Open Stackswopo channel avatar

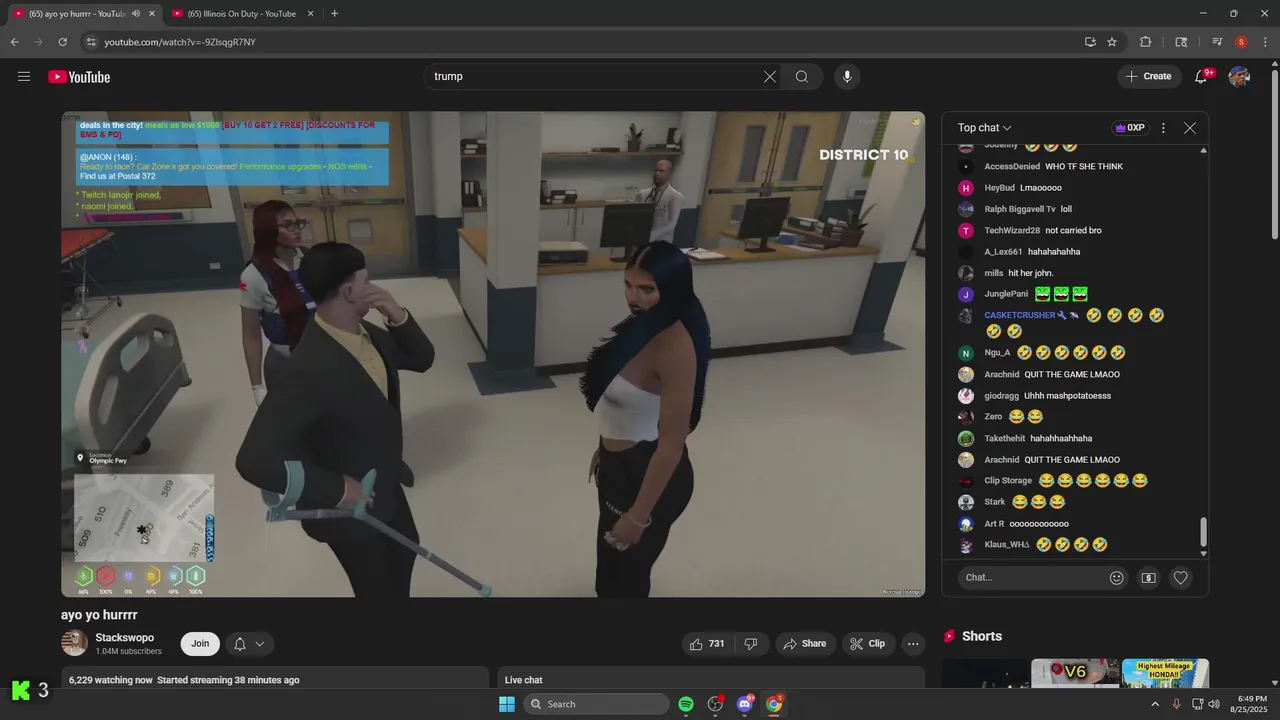[75, 644]
